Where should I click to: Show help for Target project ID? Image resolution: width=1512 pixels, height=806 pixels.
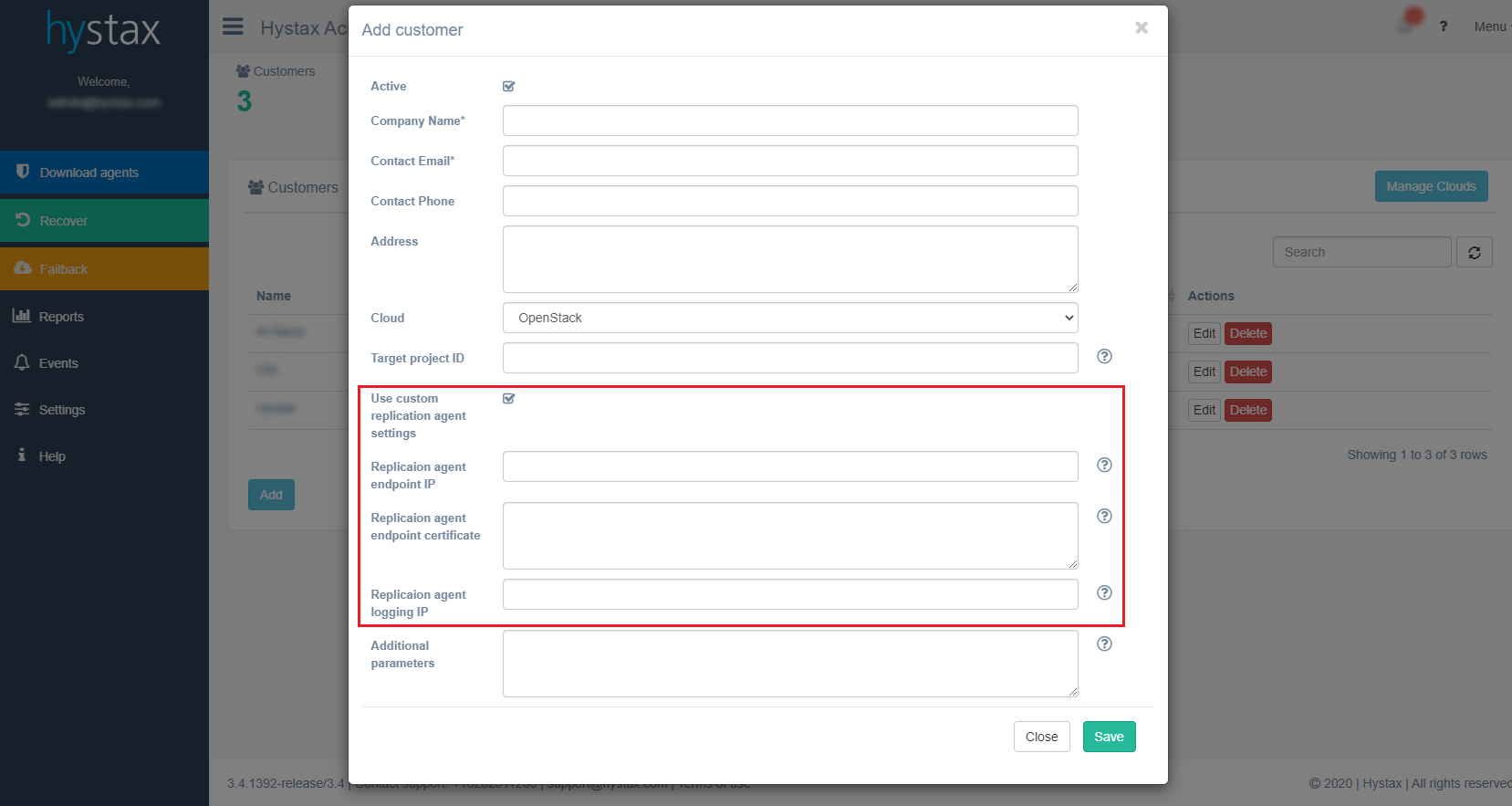coord(1104,356)
